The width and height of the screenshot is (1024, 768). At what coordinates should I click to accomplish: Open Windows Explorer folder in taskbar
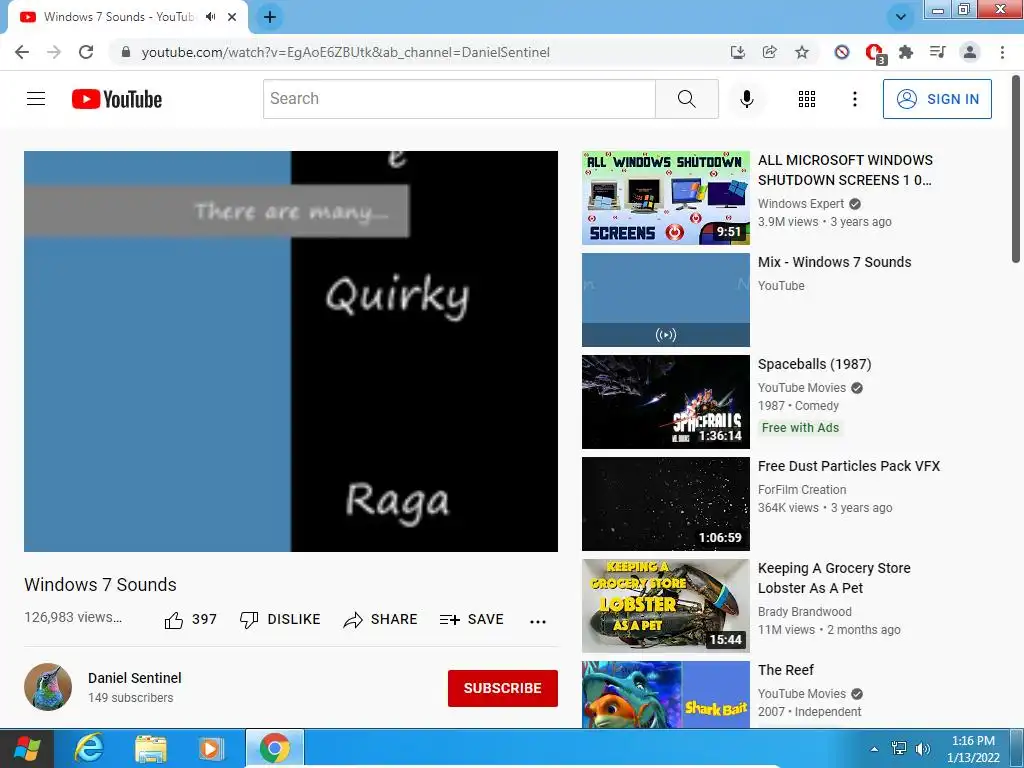tap(151, 748)
